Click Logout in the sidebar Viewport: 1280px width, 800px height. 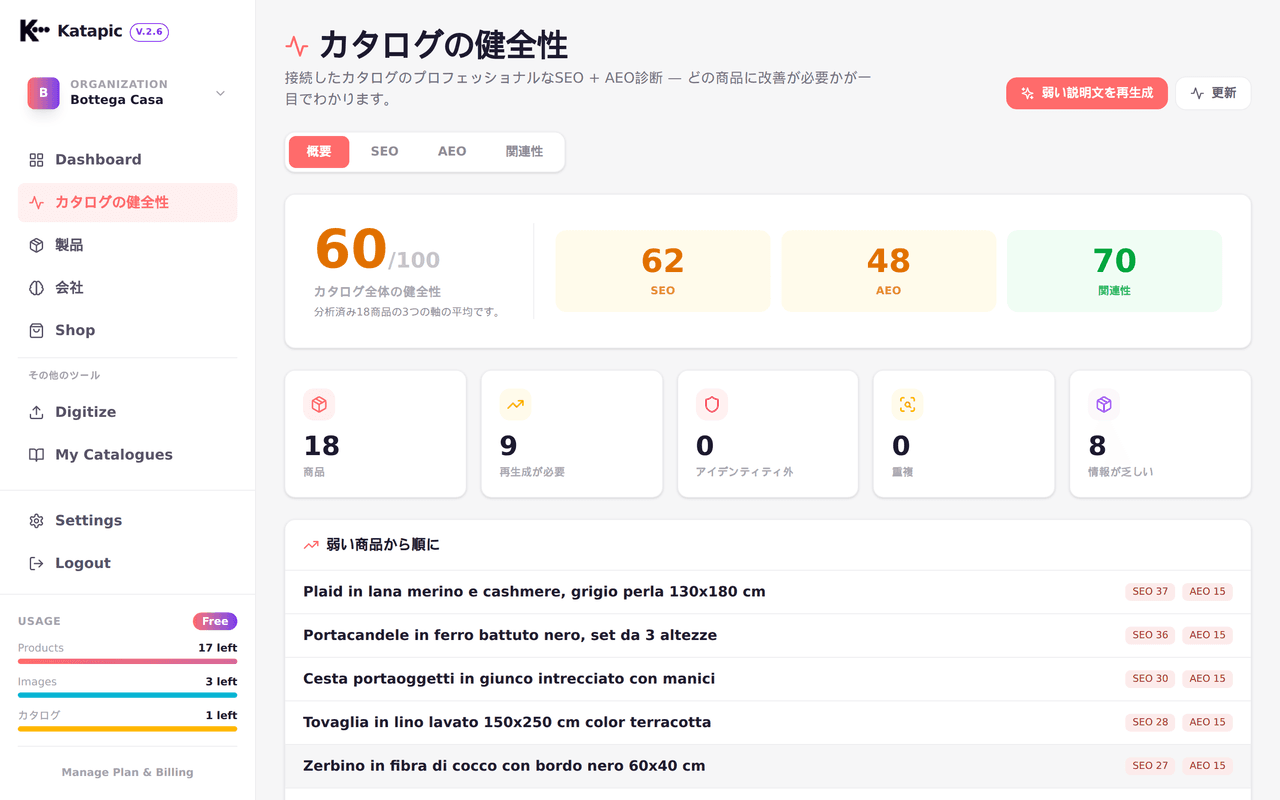pos(128,563)
